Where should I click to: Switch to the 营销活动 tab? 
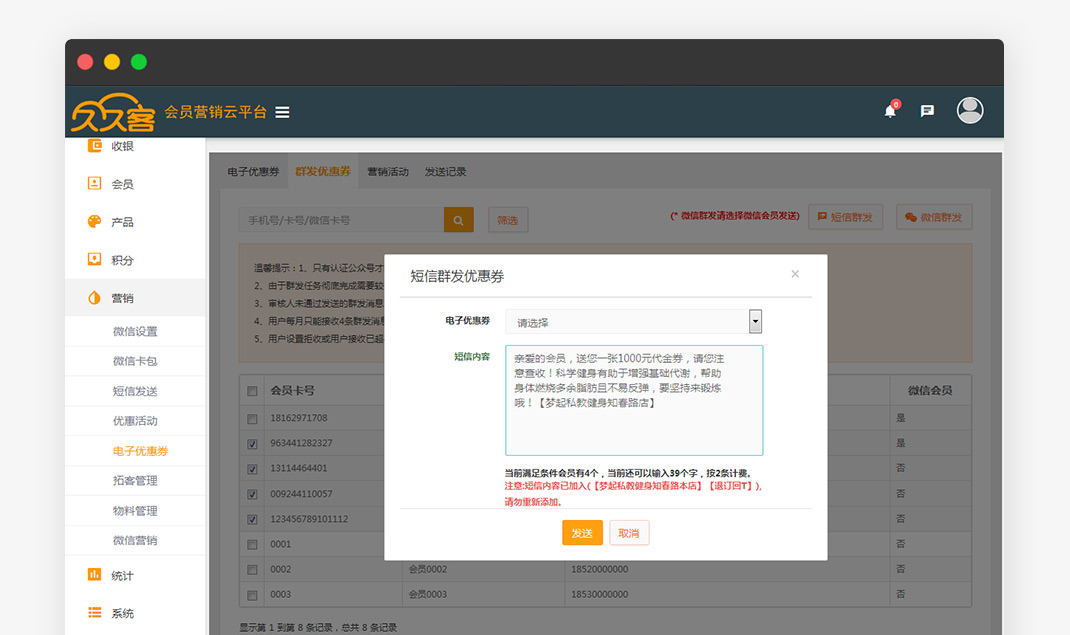387,172
